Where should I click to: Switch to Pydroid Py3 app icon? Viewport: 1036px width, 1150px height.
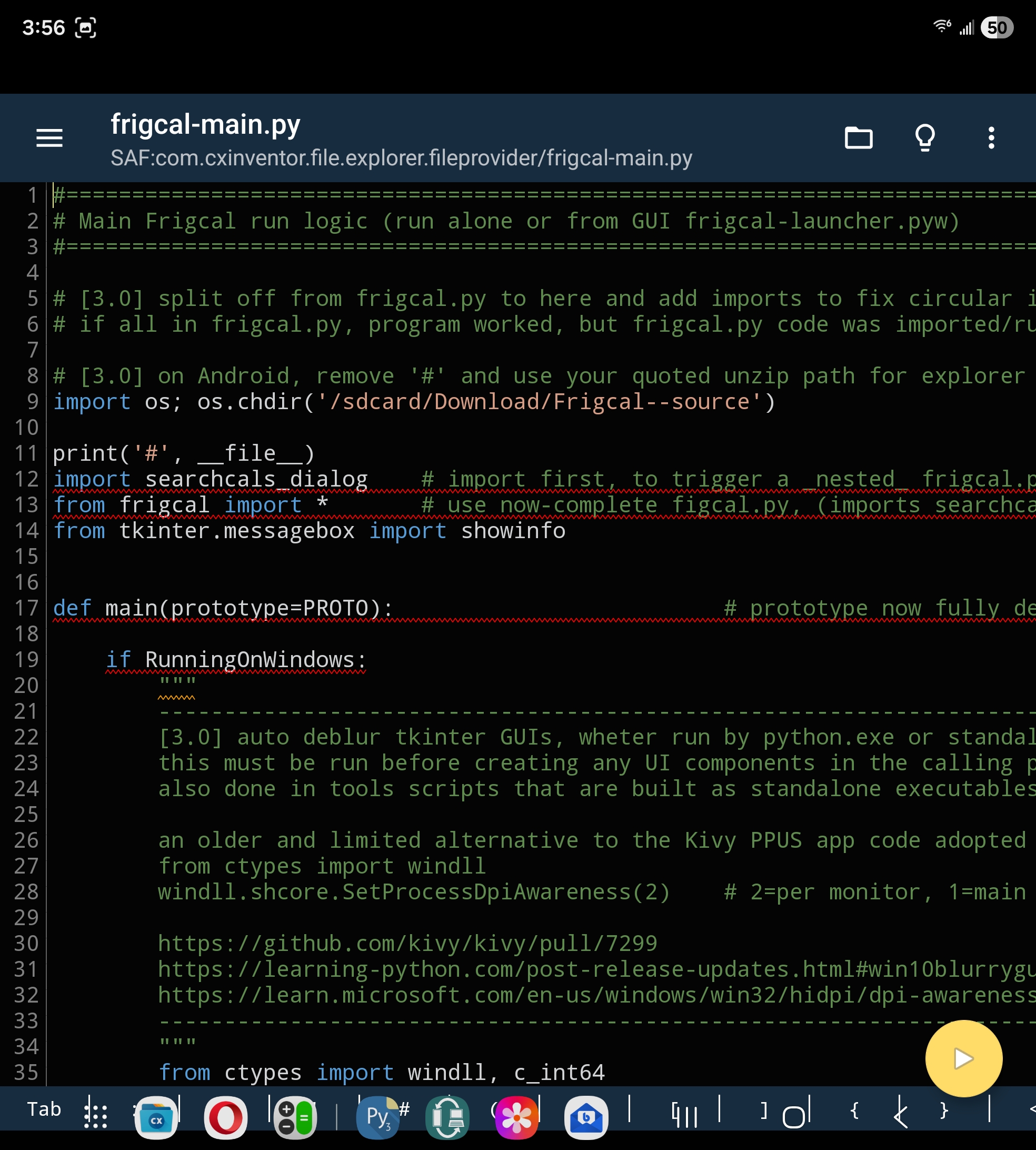point(378,1118)
